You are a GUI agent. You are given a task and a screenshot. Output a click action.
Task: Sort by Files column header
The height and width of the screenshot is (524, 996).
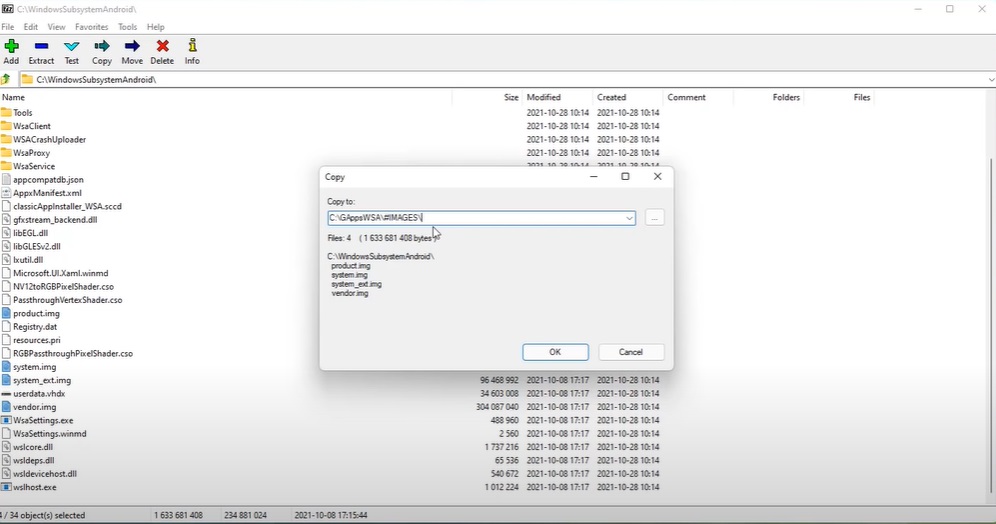pos(862,97)
